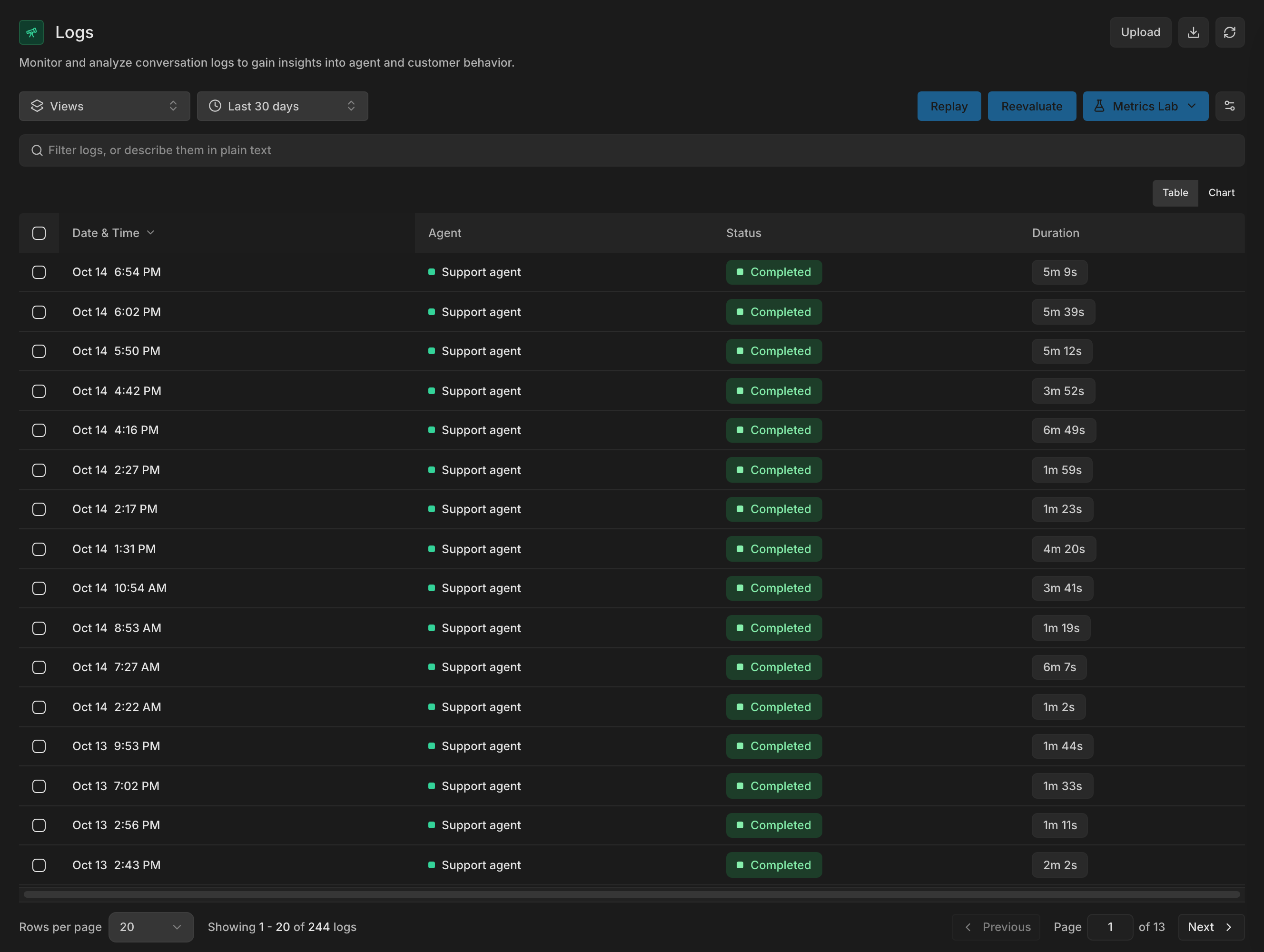Click the flask icon on Metrics Lab
The width and height of the screenshot is (1264, 952).
(1099, 106)
